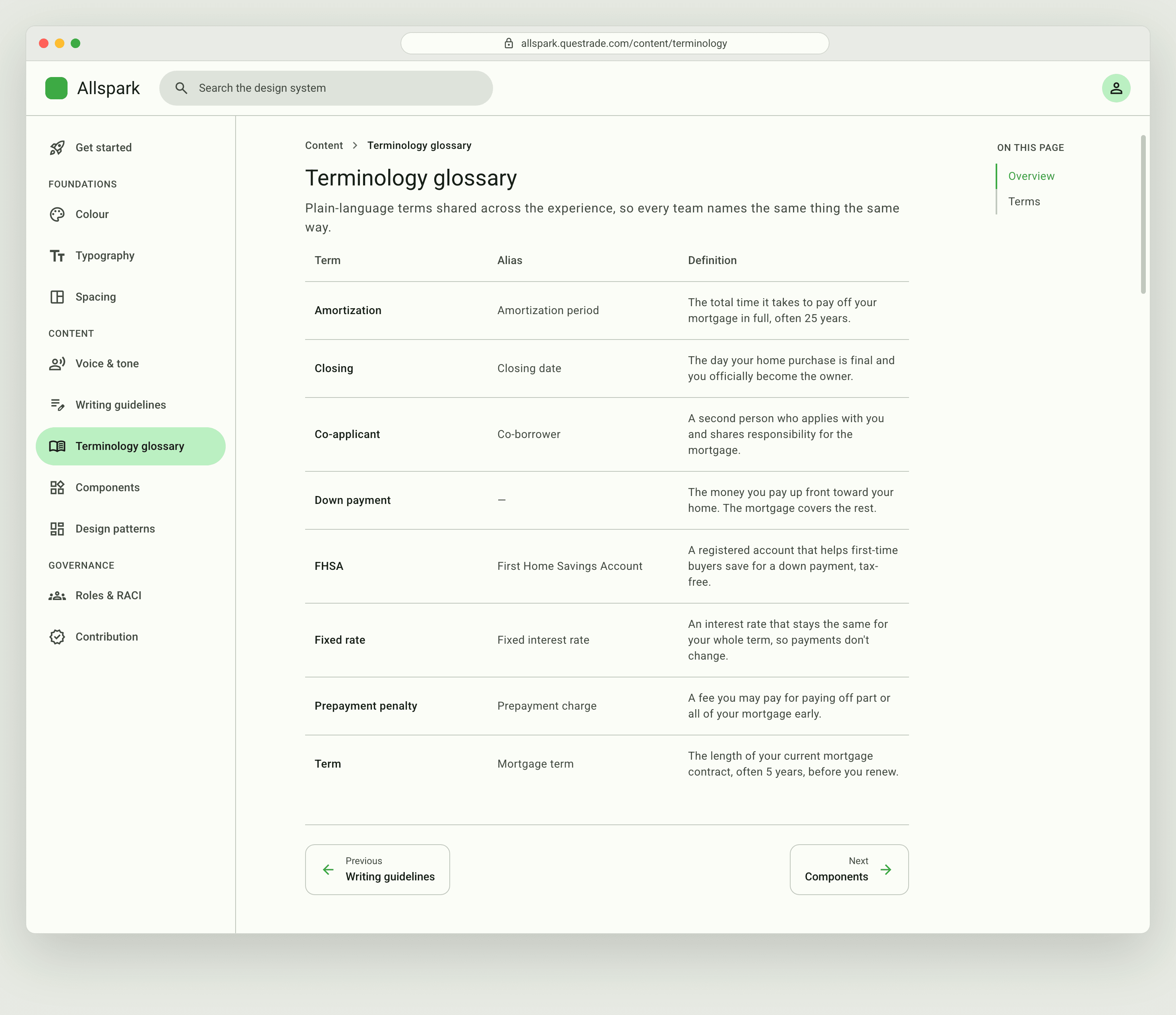The image size is (1176, 1015).
Task: Click the Voice & tone speaker icon
Action: click(x=57, y=364)
